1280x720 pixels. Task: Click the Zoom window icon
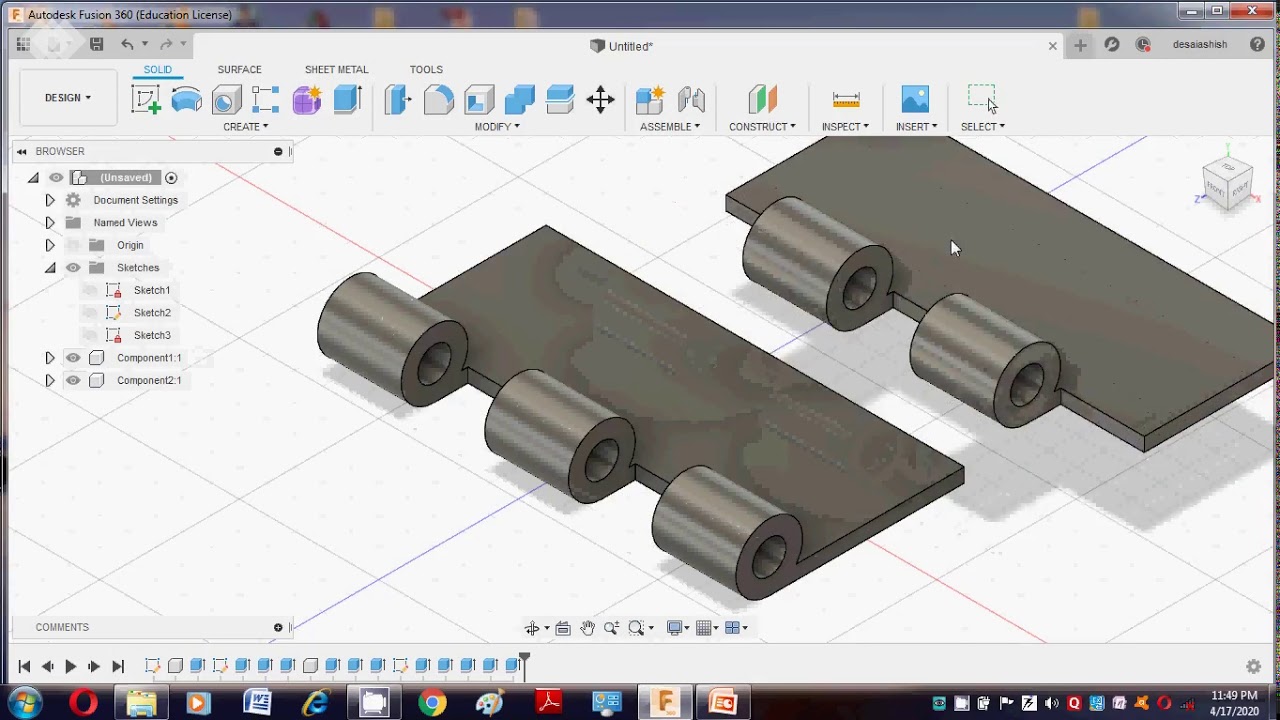pyautogui.click(x=636, y=628)
